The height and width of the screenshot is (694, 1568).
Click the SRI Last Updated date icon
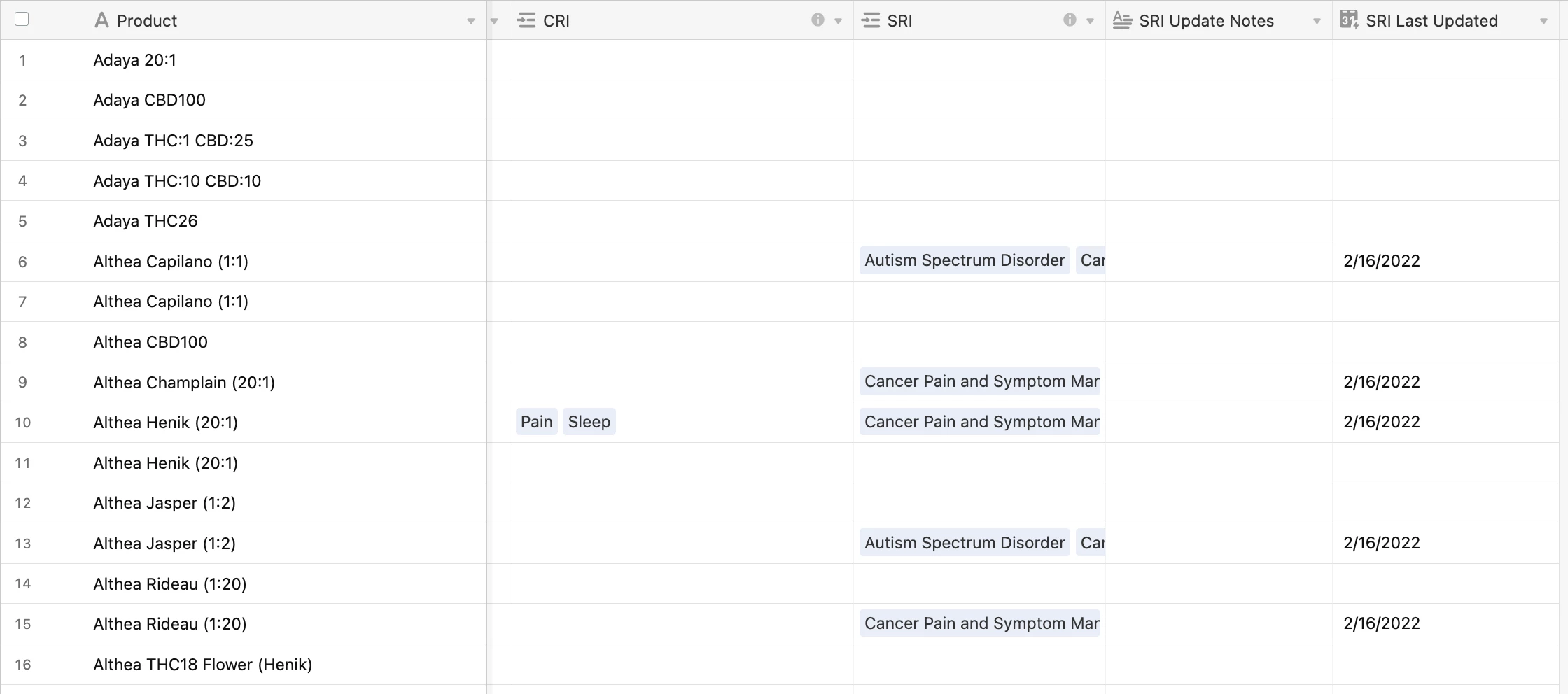pos(1349,20)
